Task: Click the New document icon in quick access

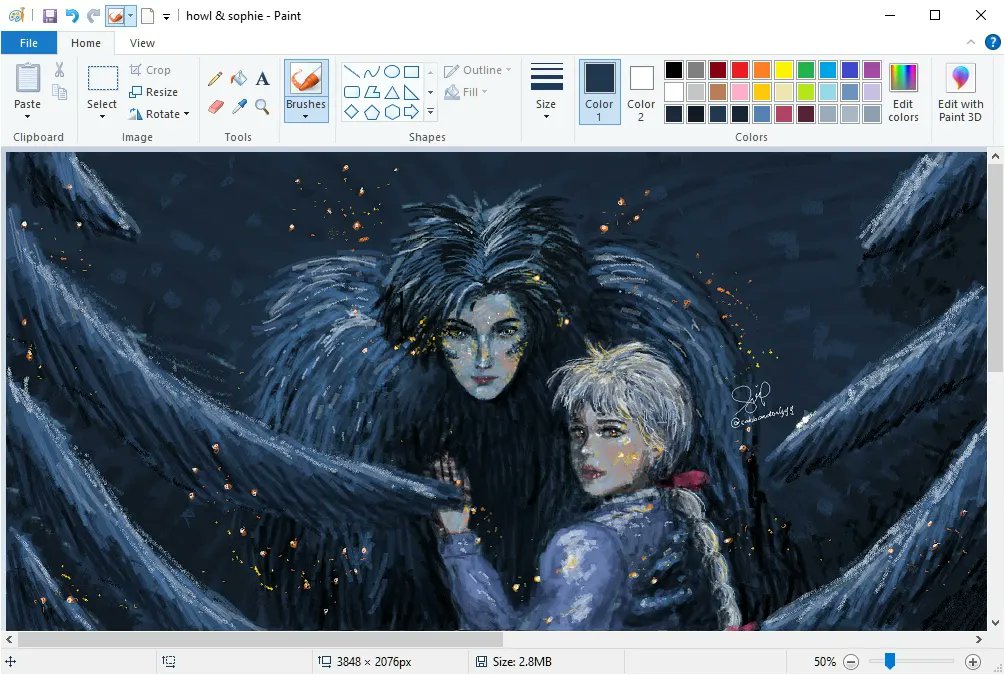Action: [x=147, y=15]
